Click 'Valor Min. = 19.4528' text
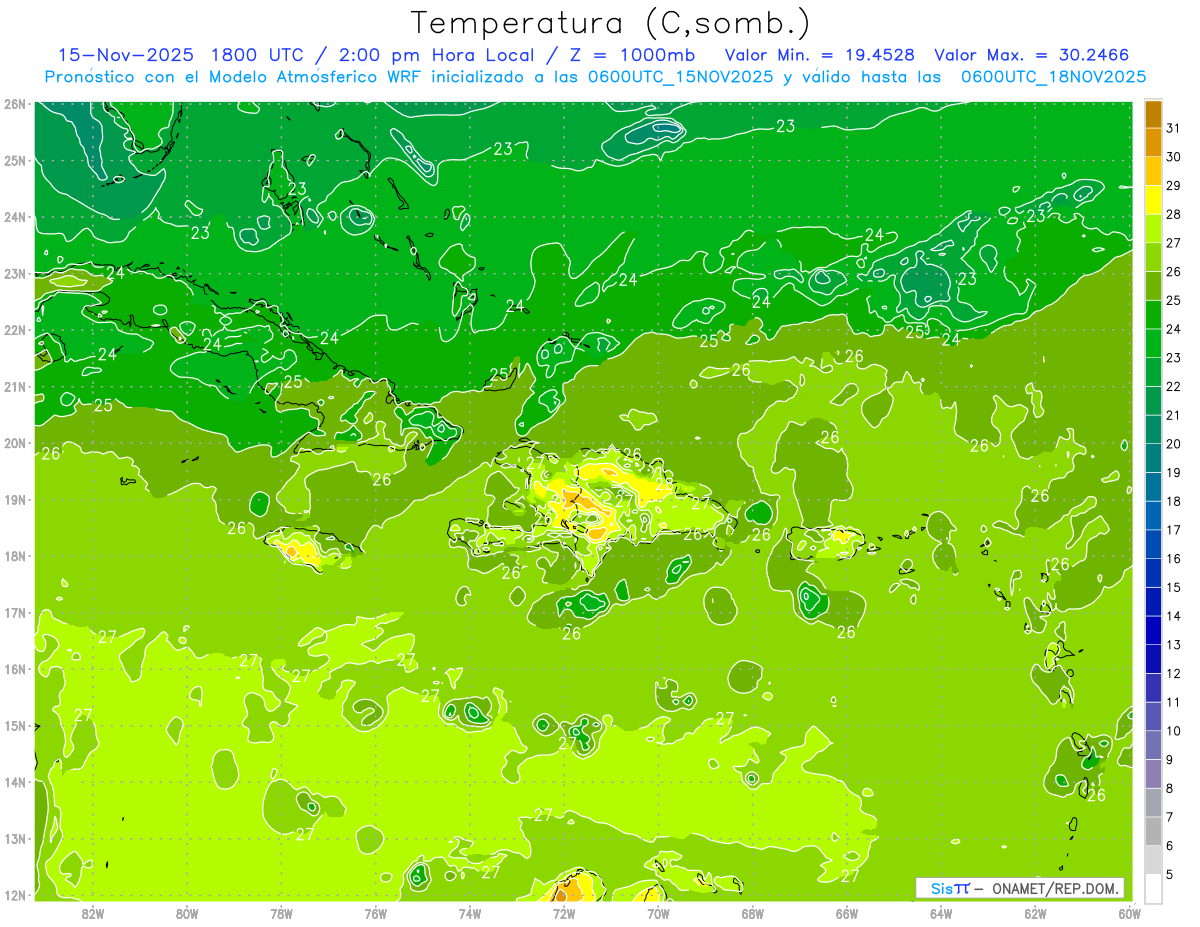Screen dimensions: 1200x927 pos(819,55)
